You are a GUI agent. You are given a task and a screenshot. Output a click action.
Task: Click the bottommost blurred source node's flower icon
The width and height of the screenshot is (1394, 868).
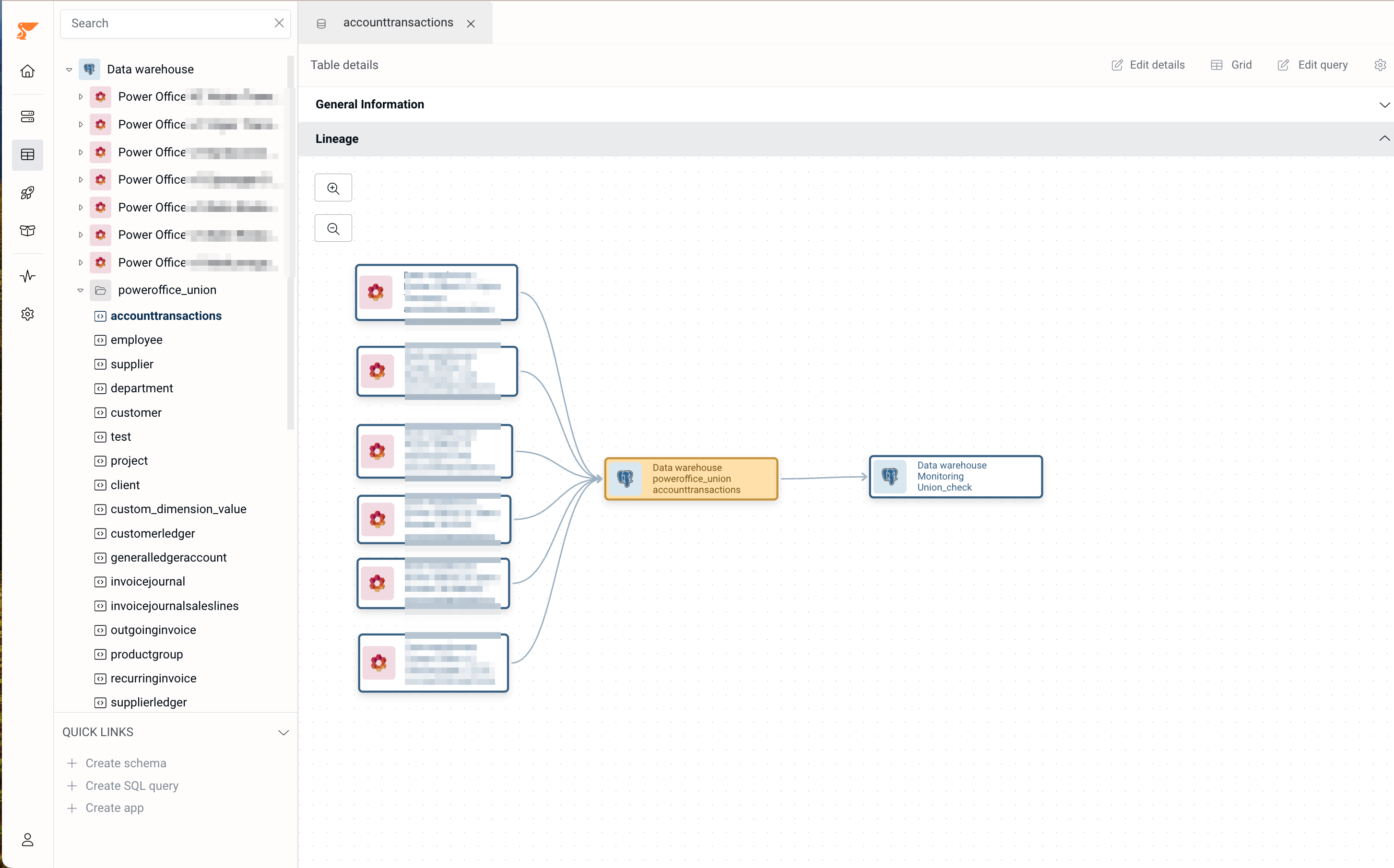tap(379, 663)
